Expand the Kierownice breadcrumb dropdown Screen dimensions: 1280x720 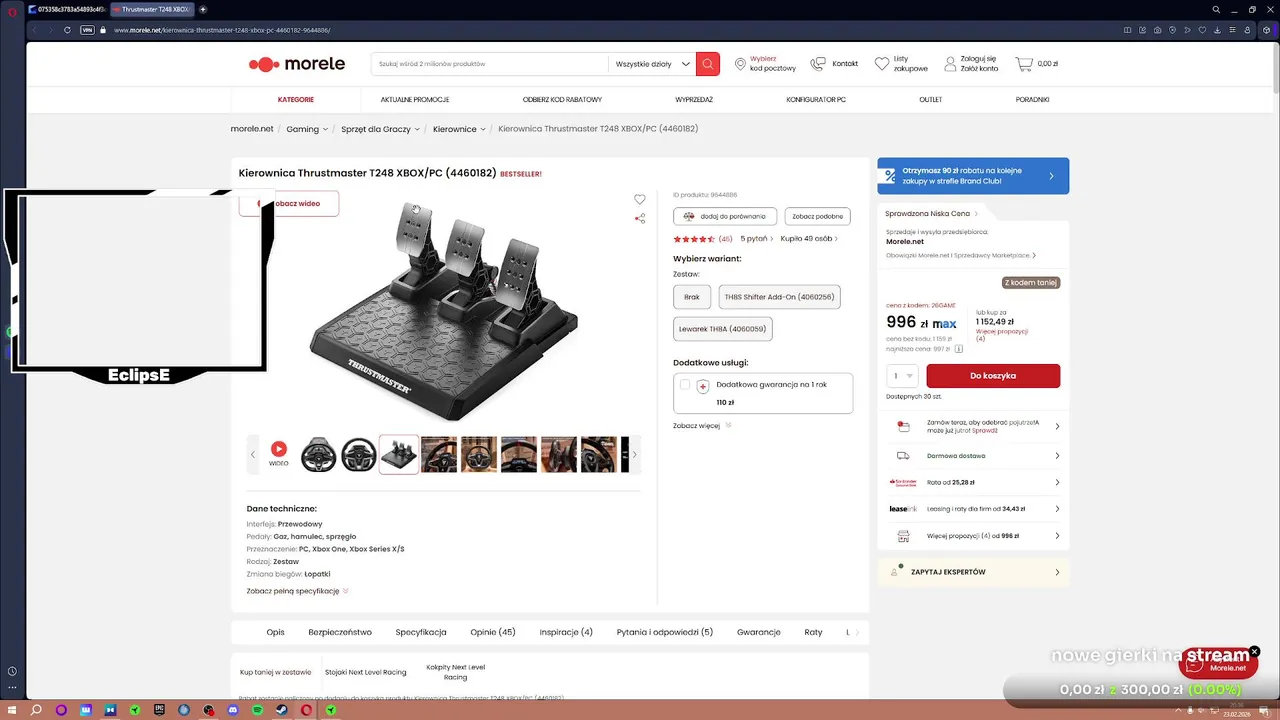coord(483,129)
